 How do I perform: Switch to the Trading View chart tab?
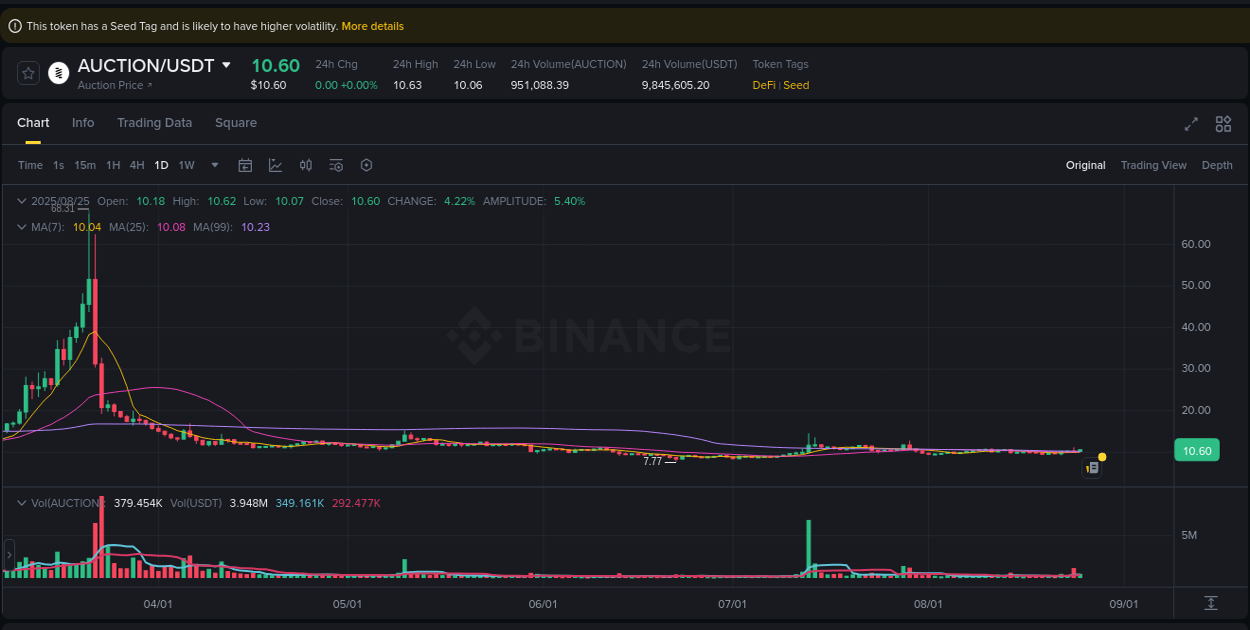click(1153, 164)
